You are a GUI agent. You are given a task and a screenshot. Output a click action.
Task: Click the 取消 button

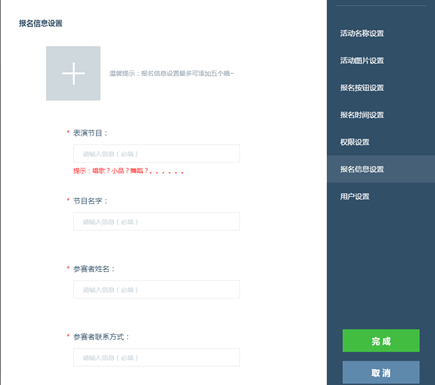pos(381,372)
